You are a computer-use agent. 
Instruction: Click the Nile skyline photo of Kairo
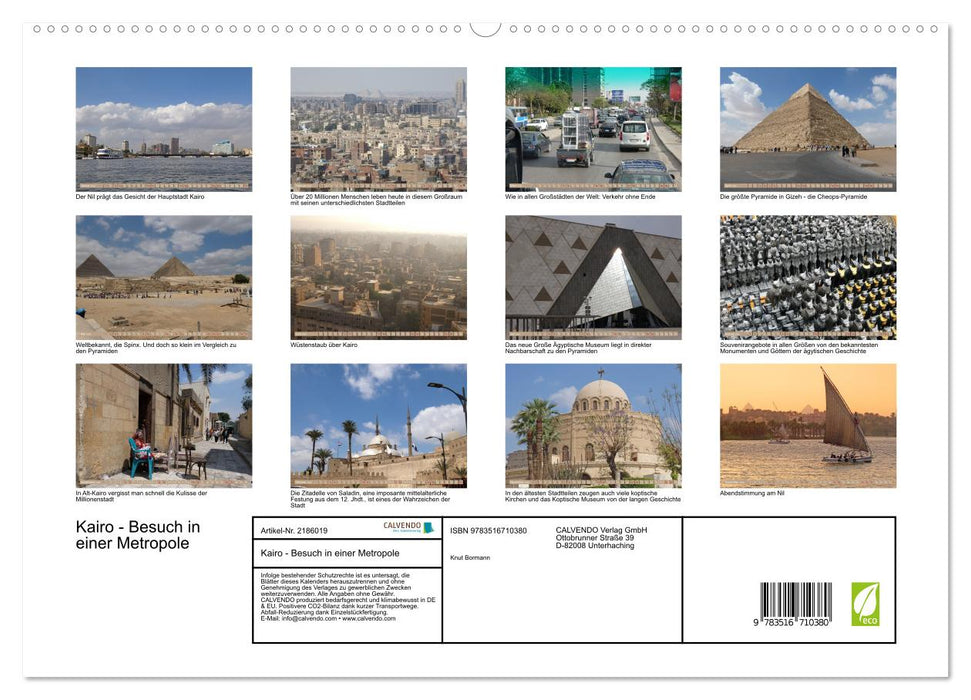pyautogui.click(x=163, y=127)
